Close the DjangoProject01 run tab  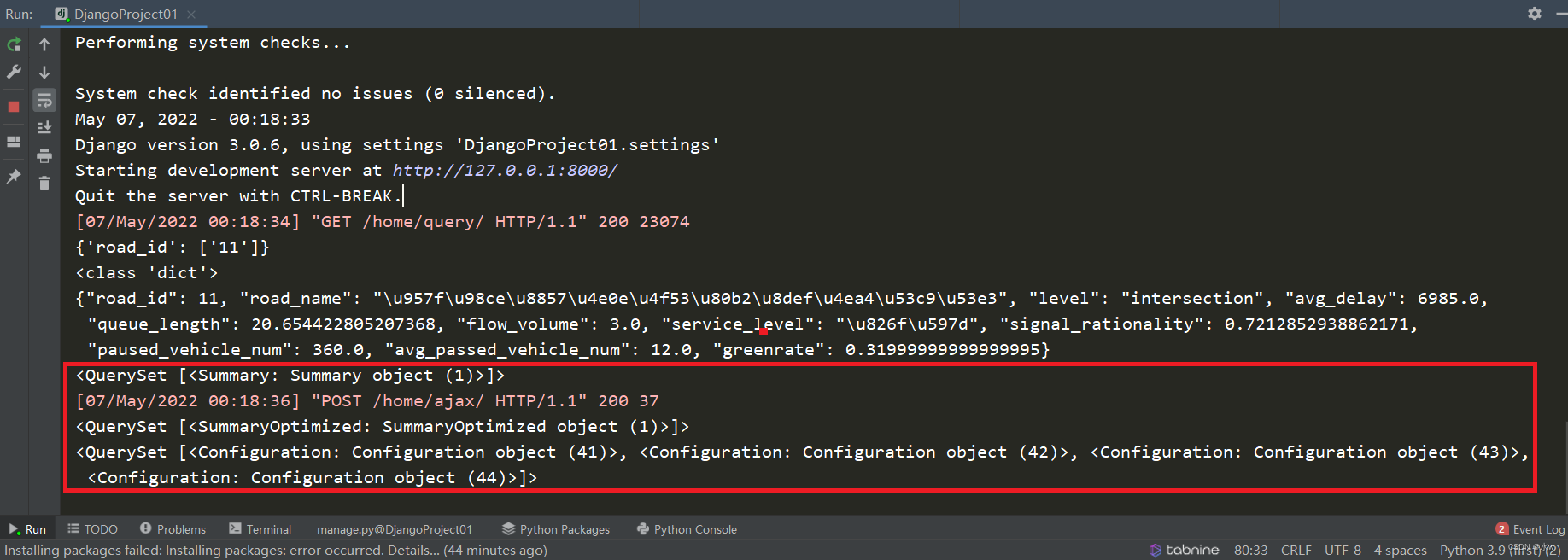coord(191,15)
